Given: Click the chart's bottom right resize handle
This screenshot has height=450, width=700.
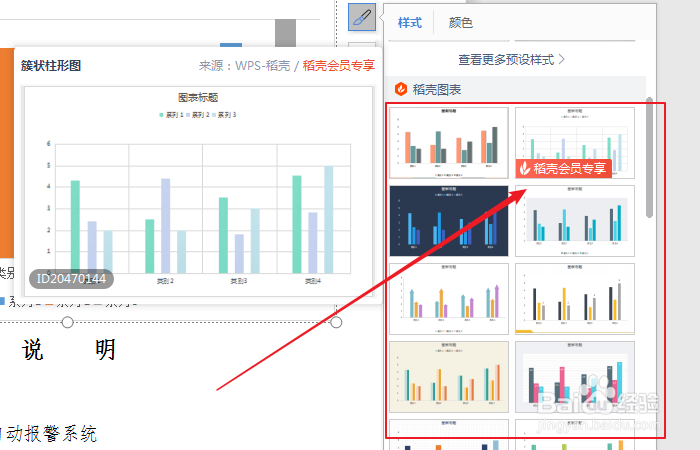Looking at the screenshot, I should pyautogui.click(x=336, y=322).
